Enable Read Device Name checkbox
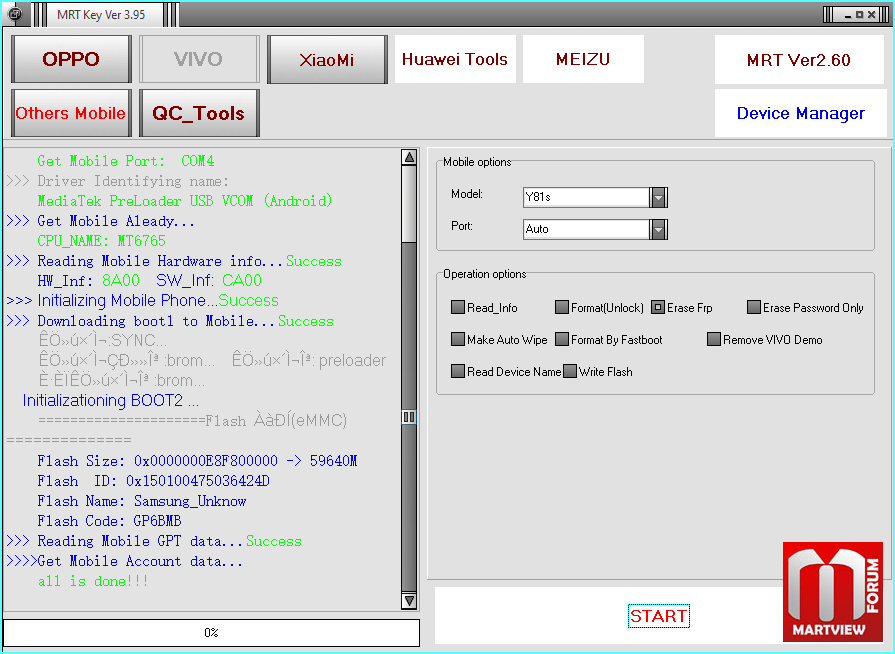Image resolution: width=895 pixels, height=654 pixels. tap(458, 371)
